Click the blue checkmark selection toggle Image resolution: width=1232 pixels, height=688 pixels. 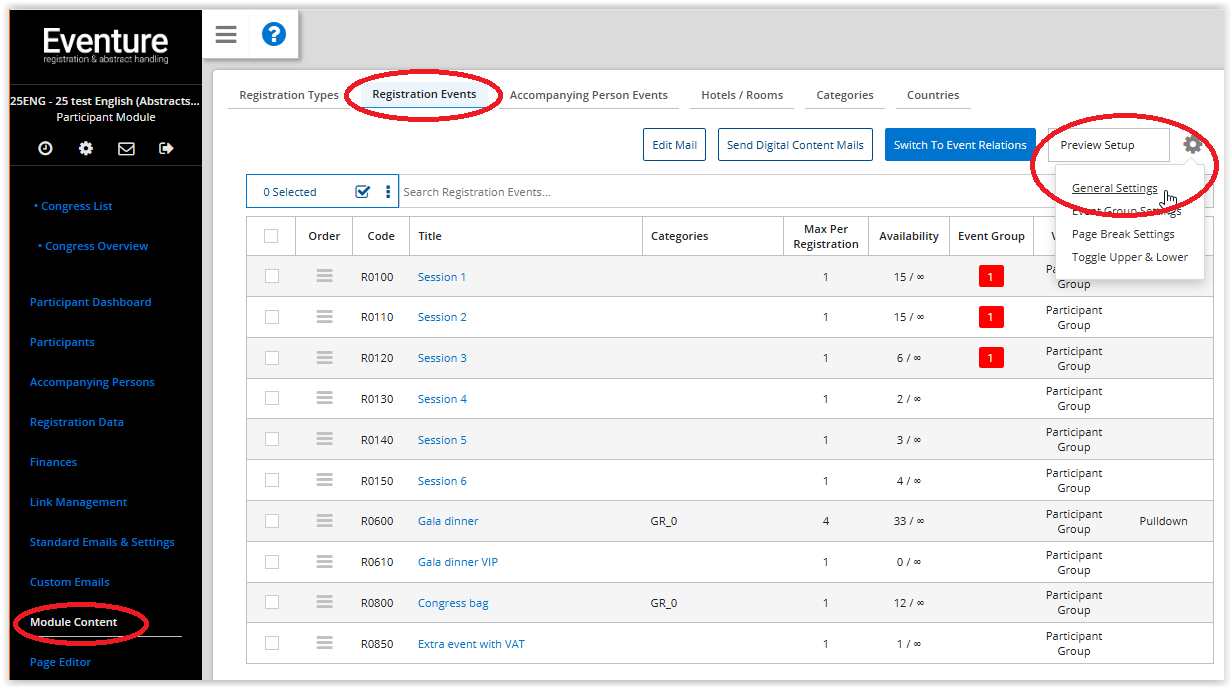(363, 192)
